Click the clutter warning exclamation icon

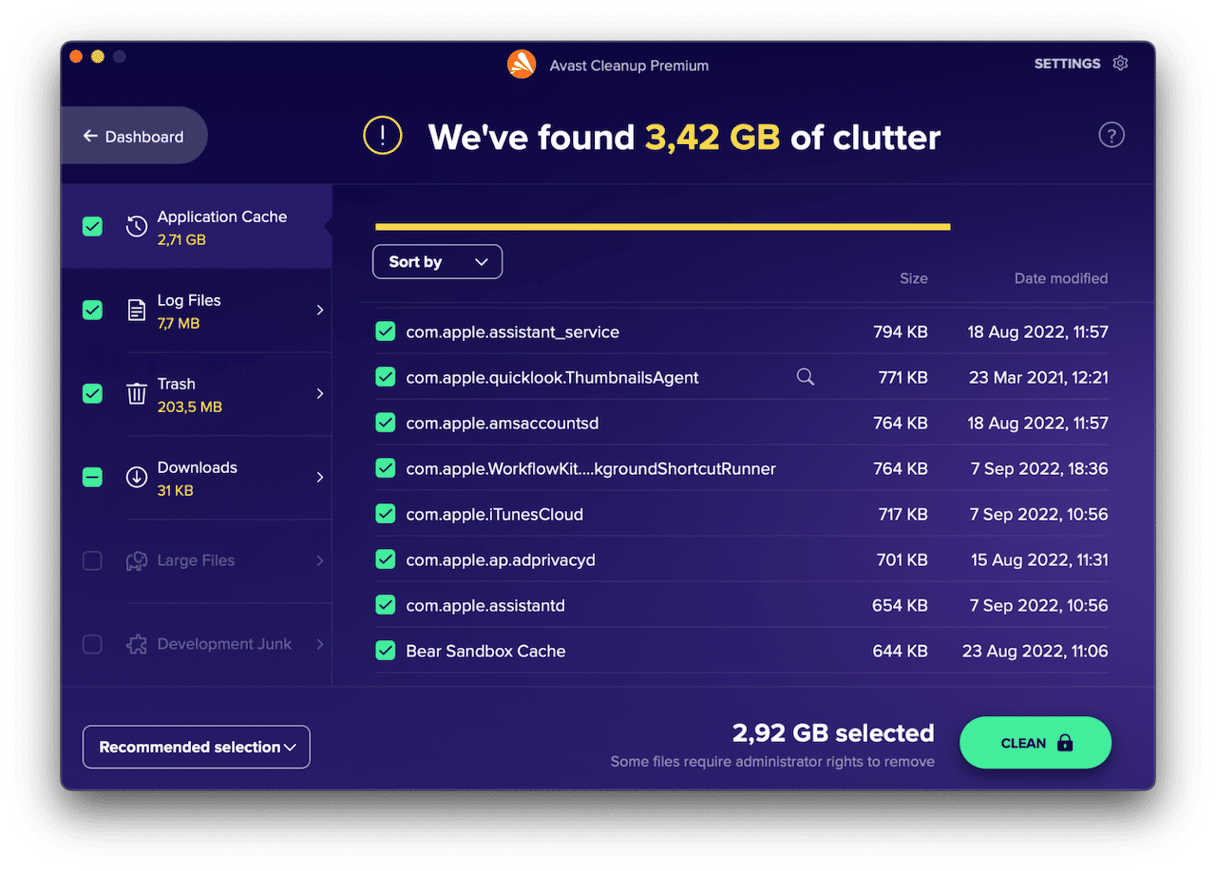[382, 136]
